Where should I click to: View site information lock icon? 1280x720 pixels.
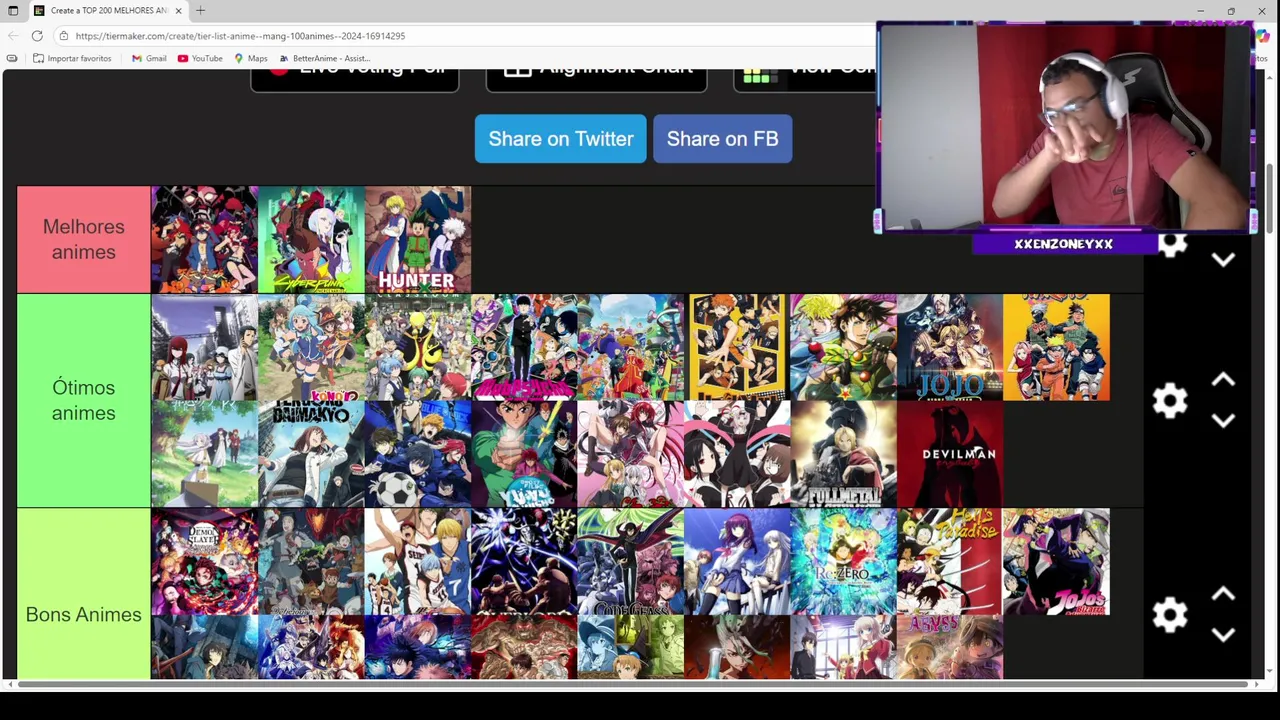click(x=64, y=36)
